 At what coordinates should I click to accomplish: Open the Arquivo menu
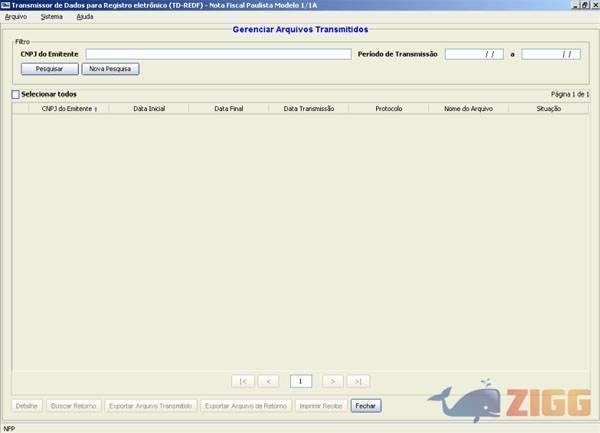16,17
